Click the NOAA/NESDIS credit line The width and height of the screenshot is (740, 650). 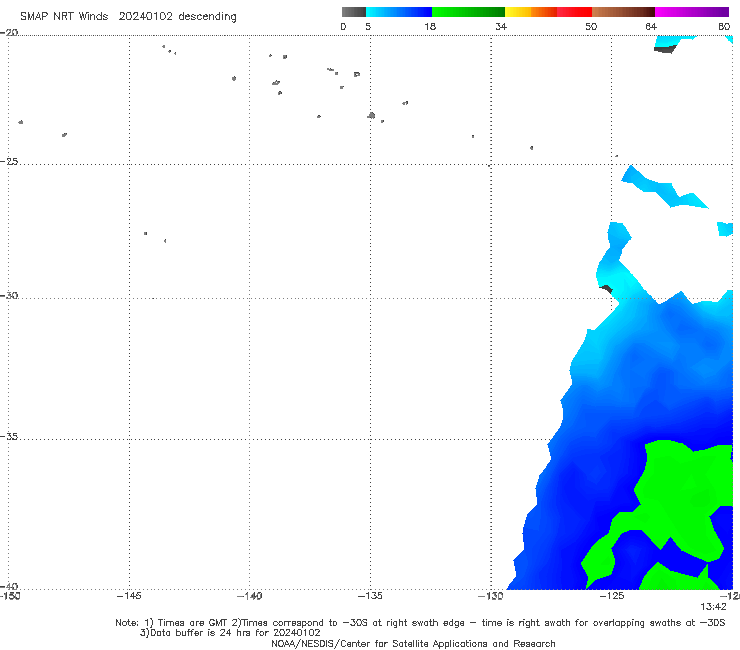pyautogui.click(x=413, y=643)
